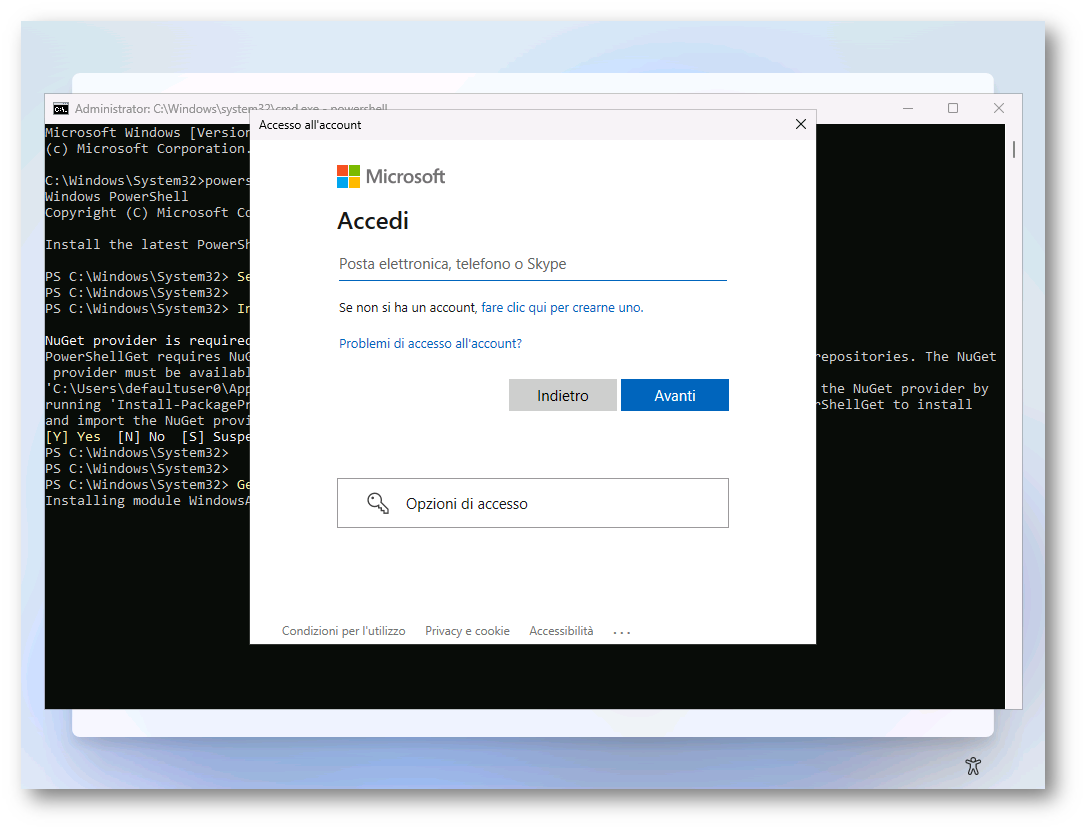Close the Accesso all'account dialog
Viewport: 1087px width, 831px height.
click(x=801, y=124)
